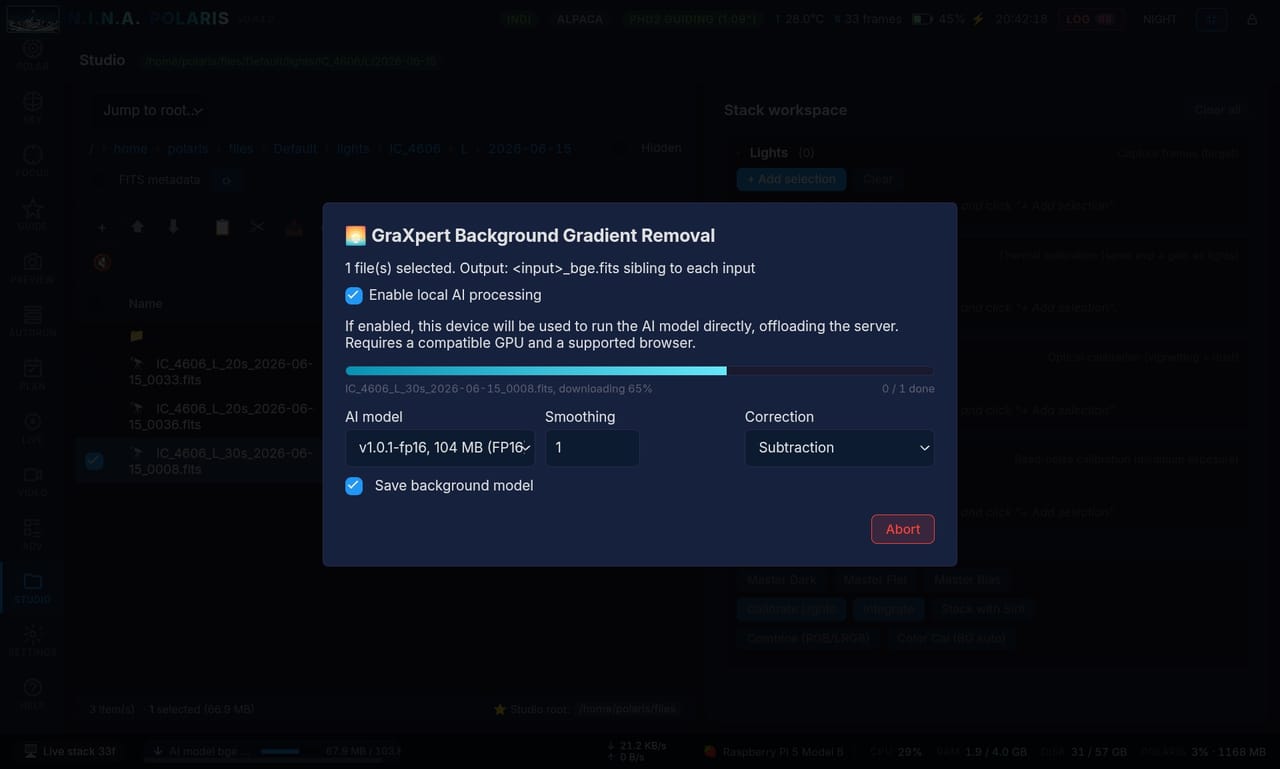Image resolution: width=1280 pixels, height=769 pixels.
Task: Click the Clear button next to Add selection
Action: pyautogui.click(x=878, y=179)
